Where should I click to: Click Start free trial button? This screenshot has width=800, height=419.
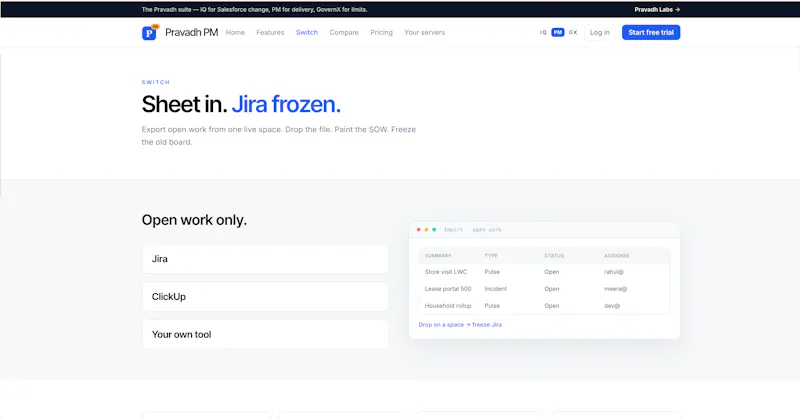pos(651,32)
